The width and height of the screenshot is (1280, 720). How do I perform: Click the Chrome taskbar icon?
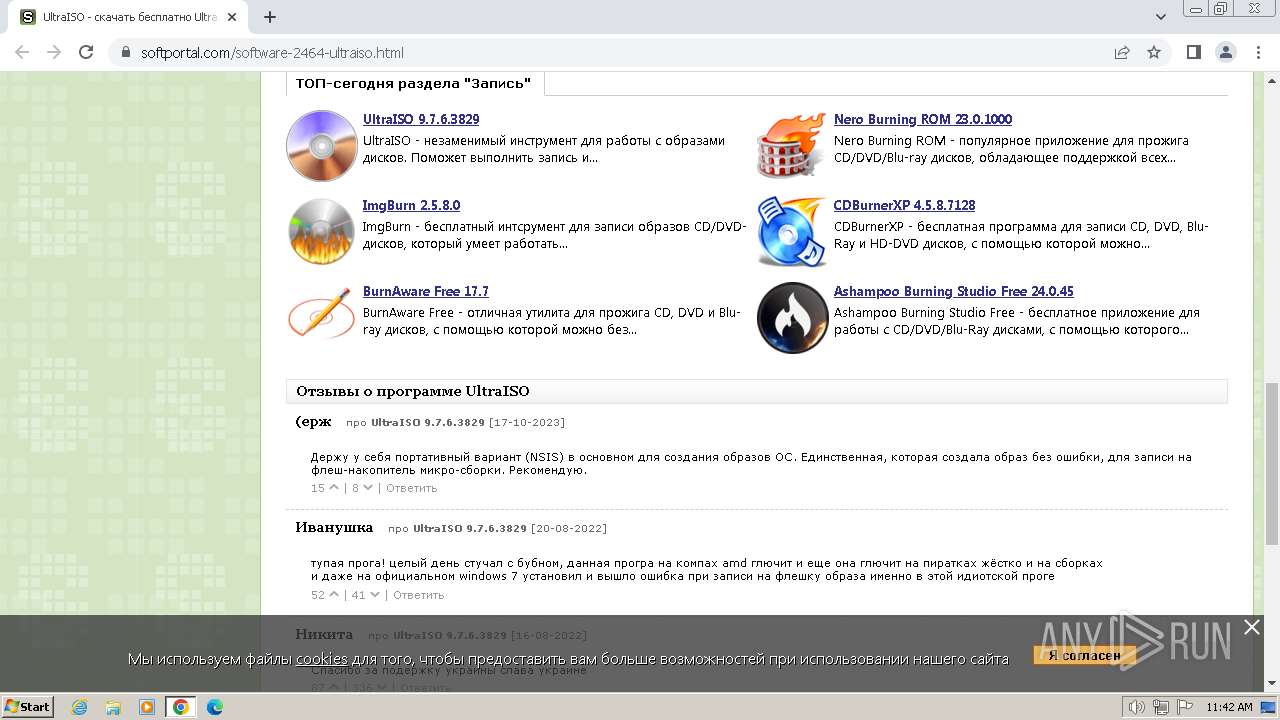(x=181, y=707)
